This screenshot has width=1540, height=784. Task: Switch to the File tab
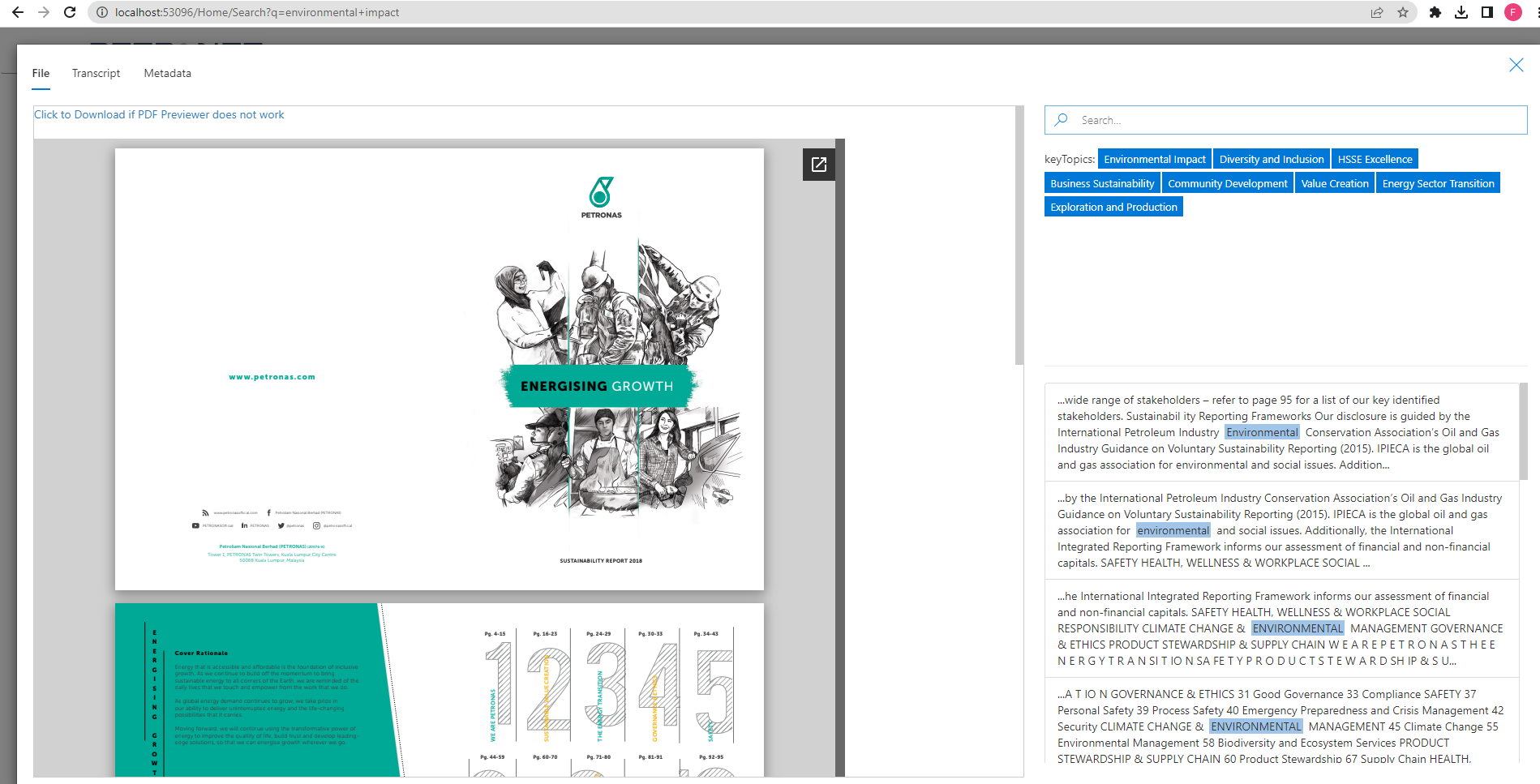click(41, 73)
